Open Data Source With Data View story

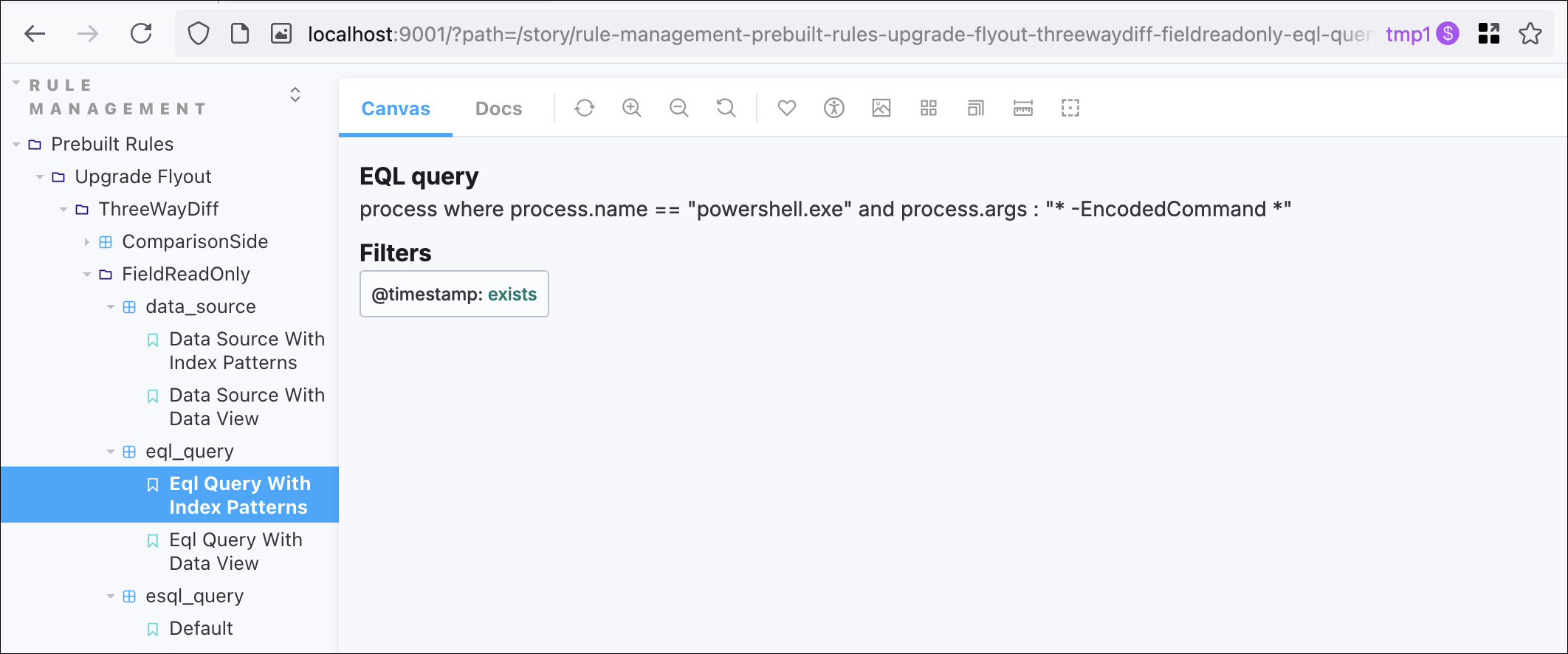tap(247, 407)
